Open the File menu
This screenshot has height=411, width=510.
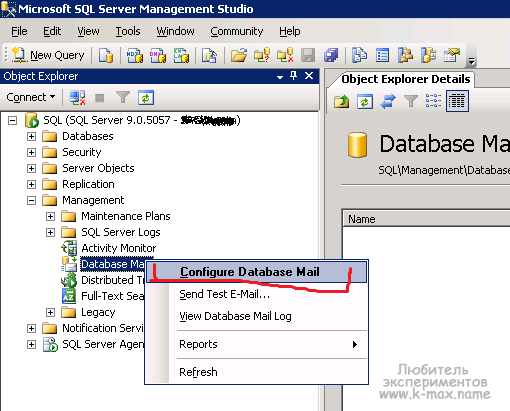point(19,31)
